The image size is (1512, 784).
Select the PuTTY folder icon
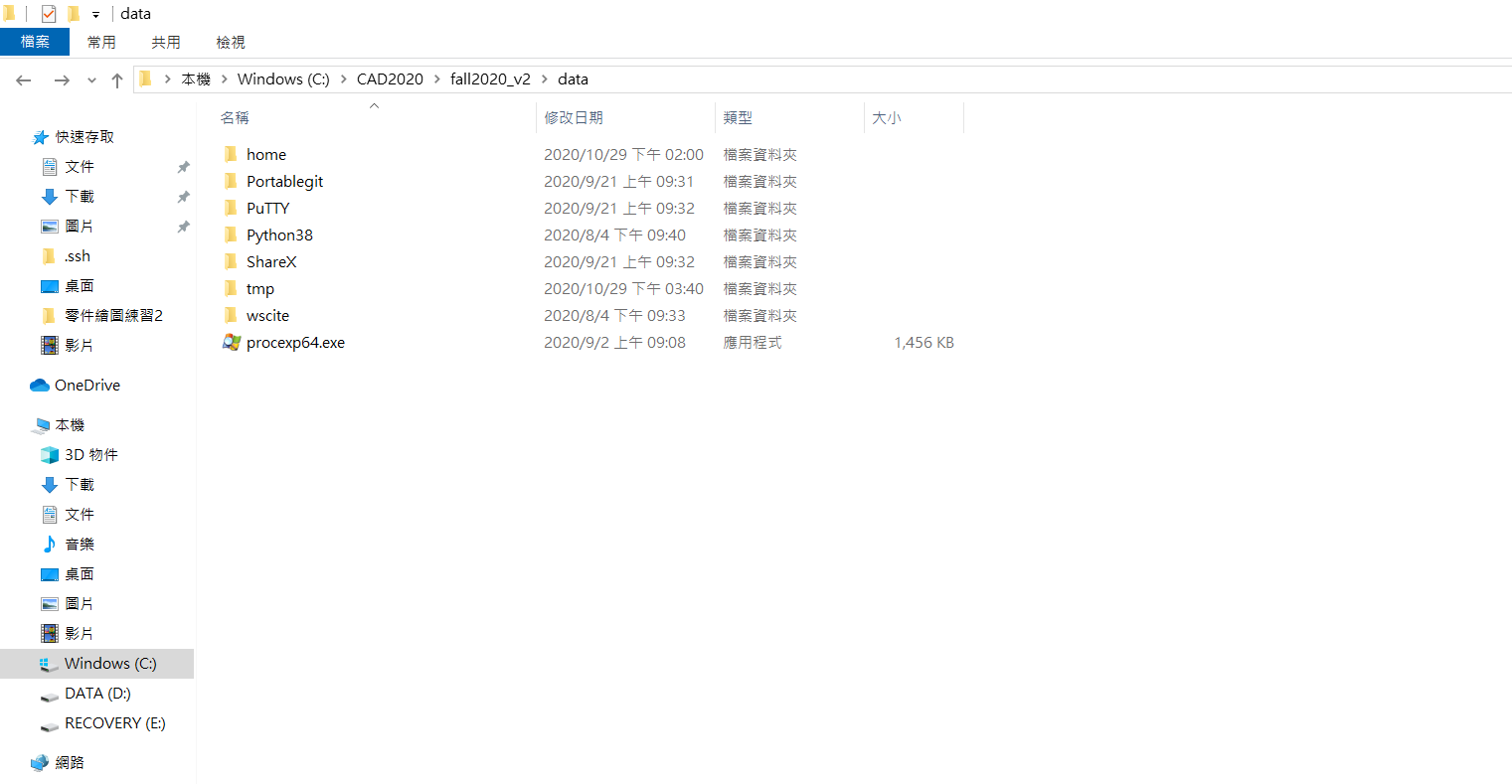[x=231, y=208]
